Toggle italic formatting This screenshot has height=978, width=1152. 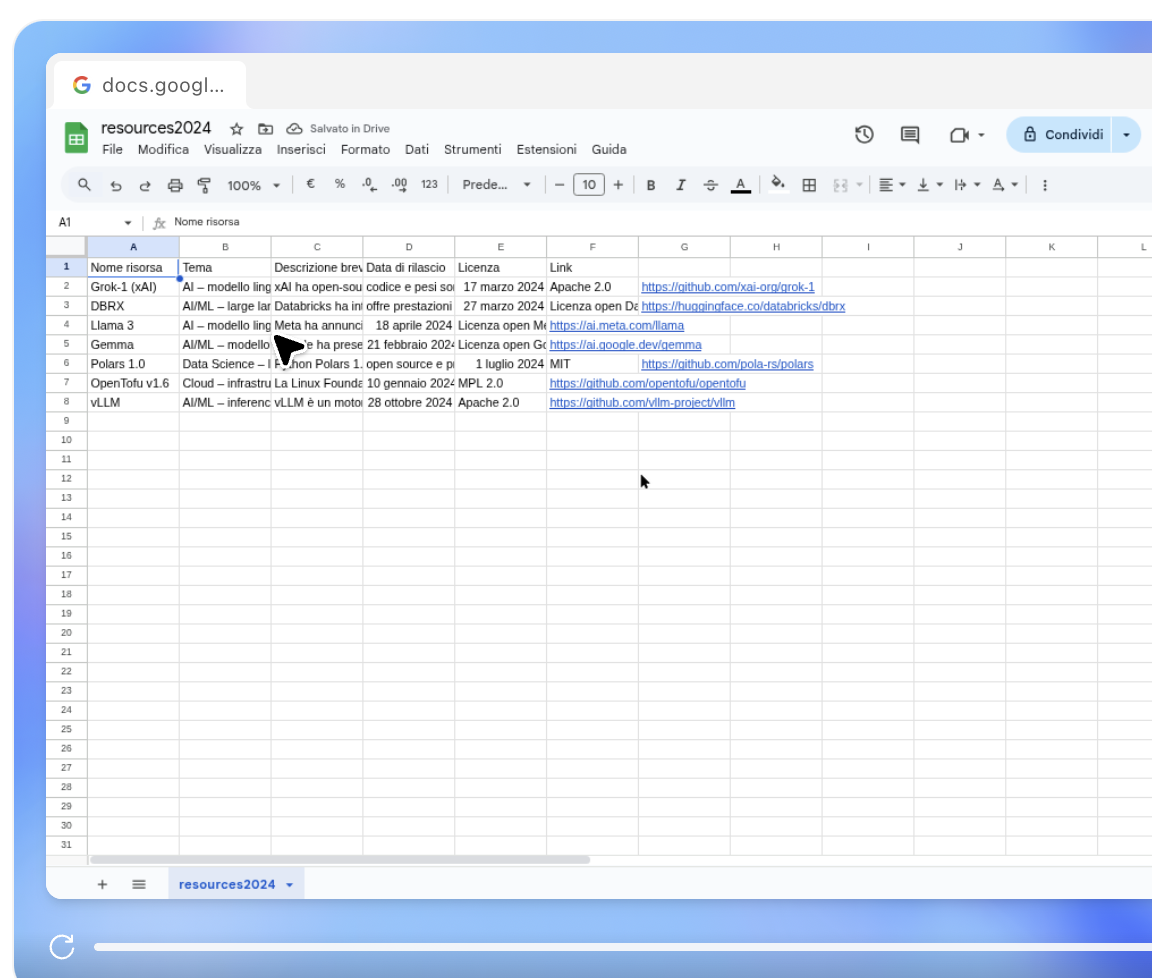click(x=681, y=185)
